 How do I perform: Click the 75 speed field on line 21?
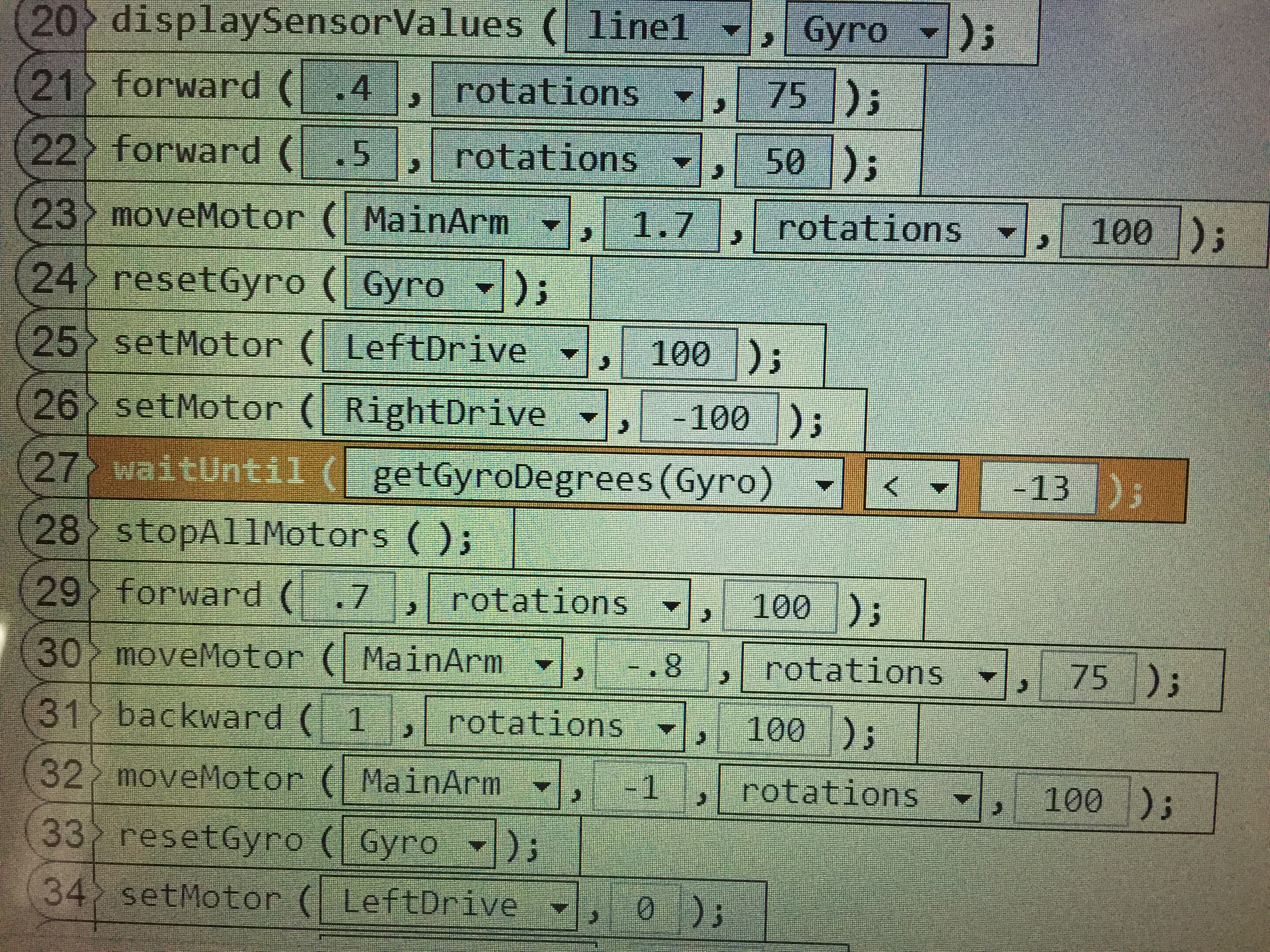point(786,95)
